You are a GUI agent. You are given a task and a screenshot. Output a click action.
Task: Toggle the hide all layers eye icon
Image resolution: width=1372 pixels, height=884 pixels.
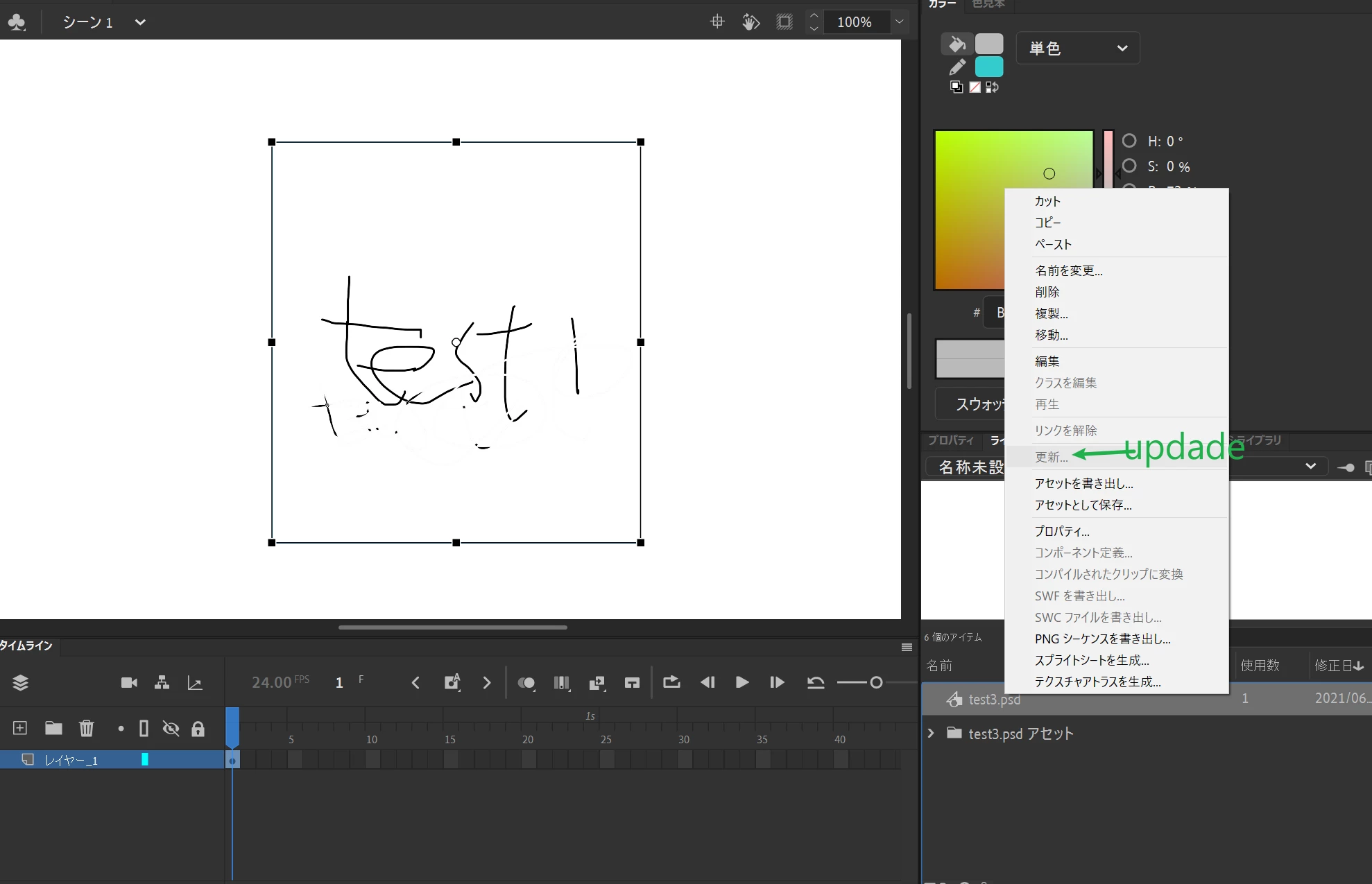point(171,728)
